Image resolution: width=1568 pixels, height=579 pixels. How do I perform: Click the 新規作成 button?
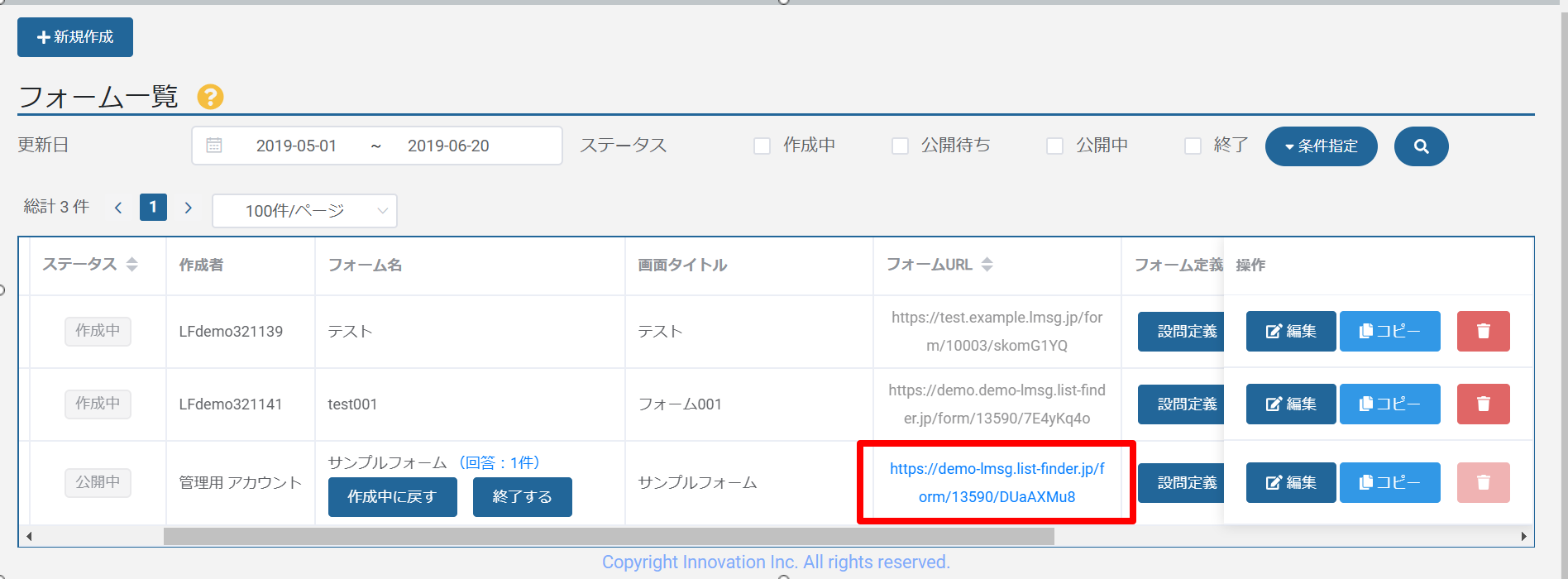(75, 37)
